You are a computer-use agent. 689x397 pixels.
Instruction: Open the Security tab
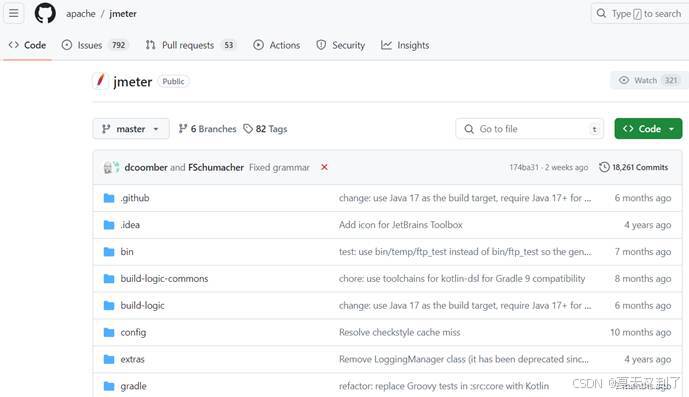coord(341,45)
